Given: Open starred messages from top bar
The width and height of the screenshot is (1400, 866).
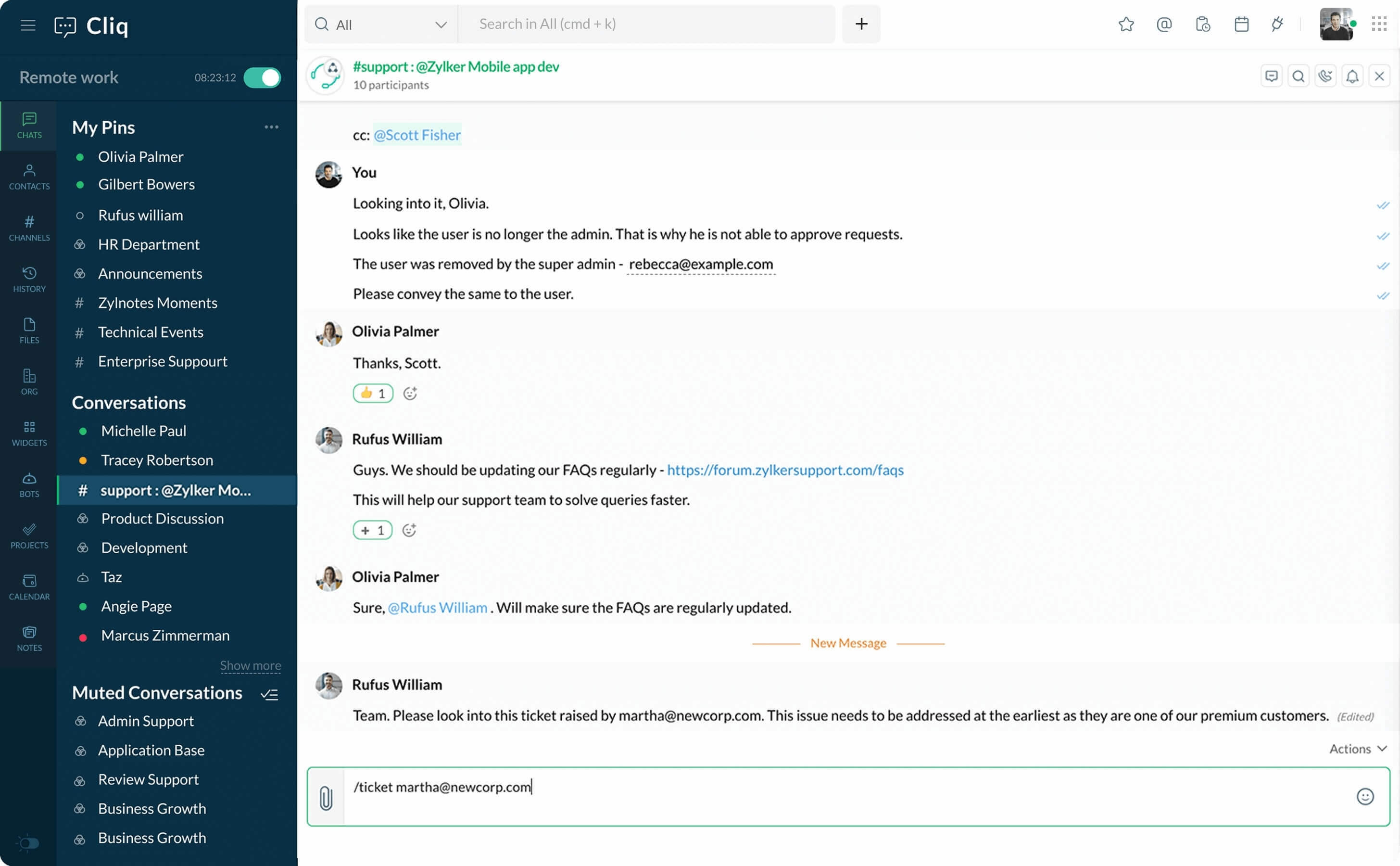Looking at the screenshot, I should coord(1125,24).
